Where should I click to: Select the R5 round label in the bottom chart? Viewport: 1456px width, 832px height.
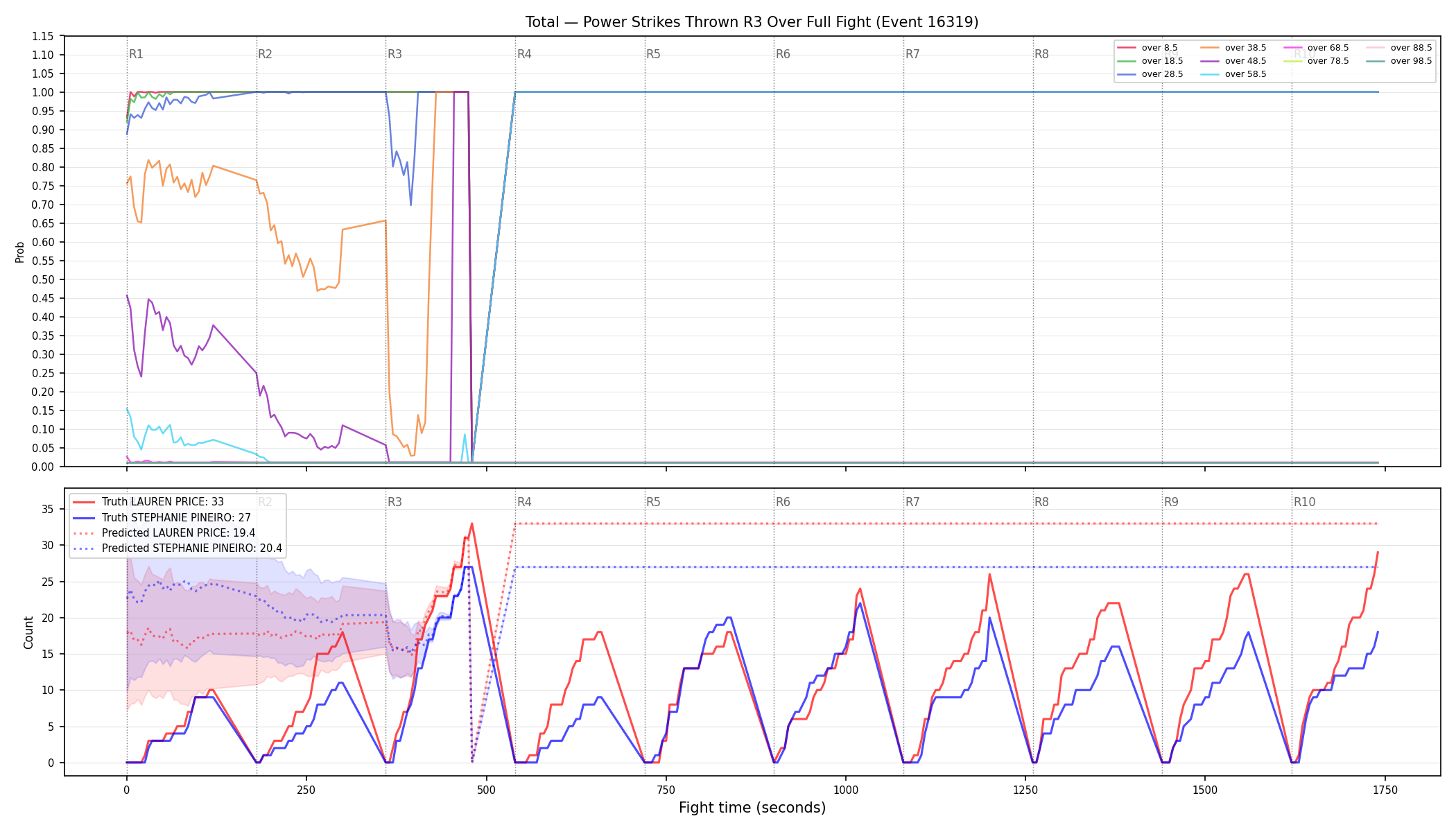point(653,502)
